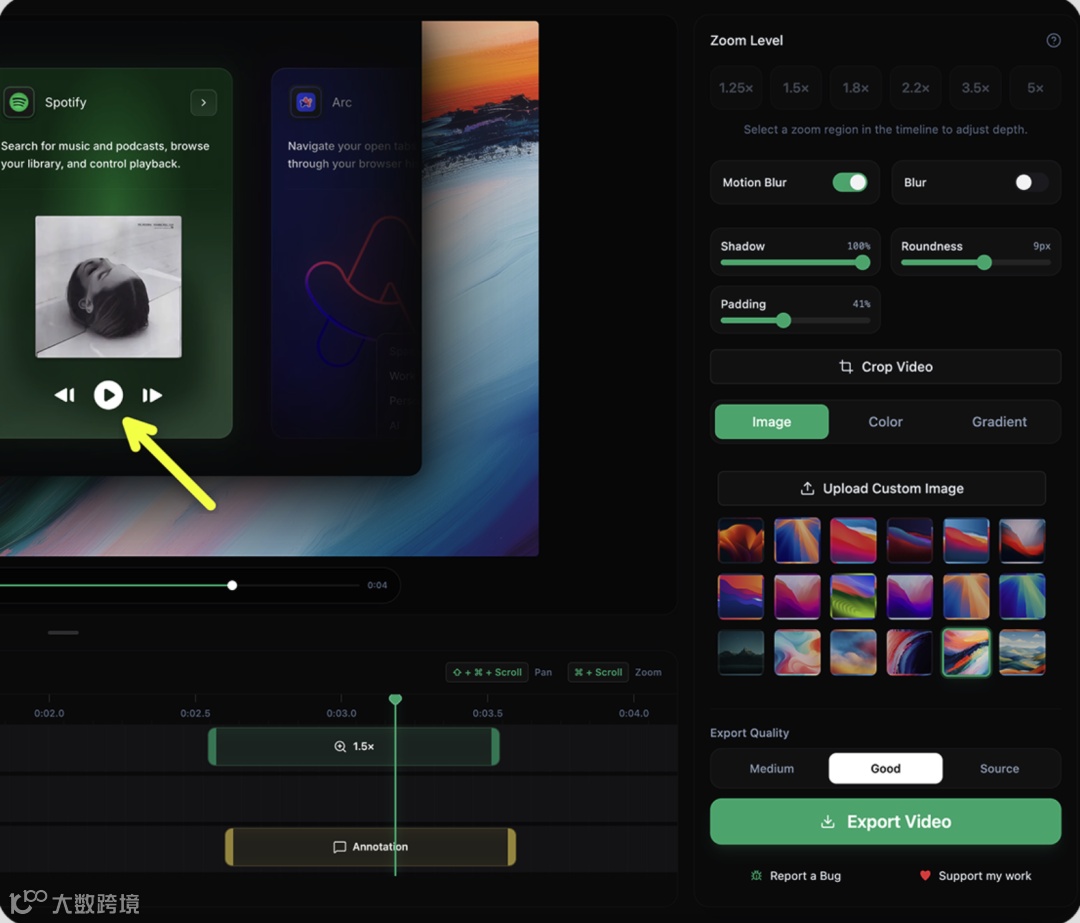Image resolution: width=1080 pixels, height=923 pixels.
Task: Click the Spotify album cover image
Action: point(108,287)
